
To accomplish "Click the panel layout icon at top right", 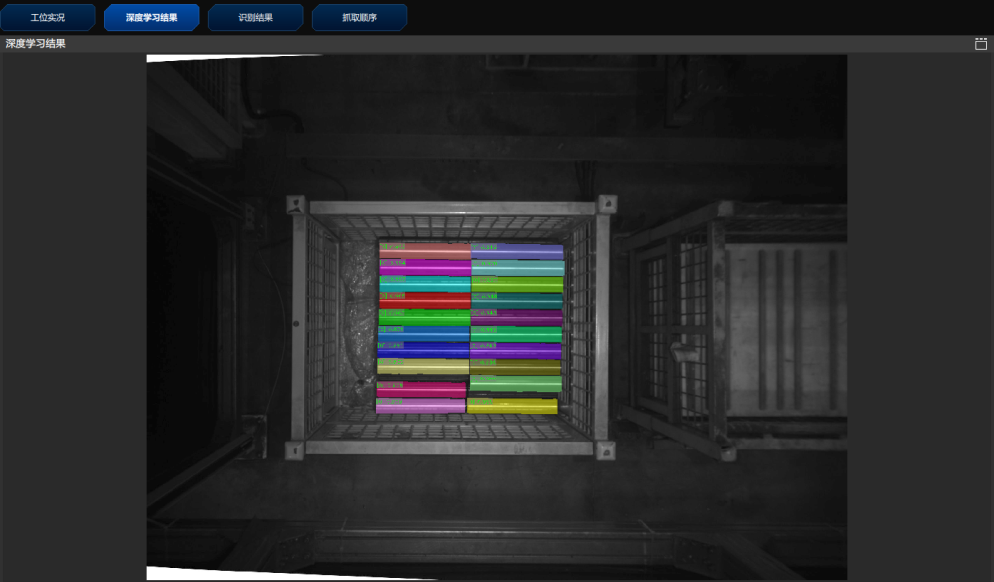I will pos(981,44).
